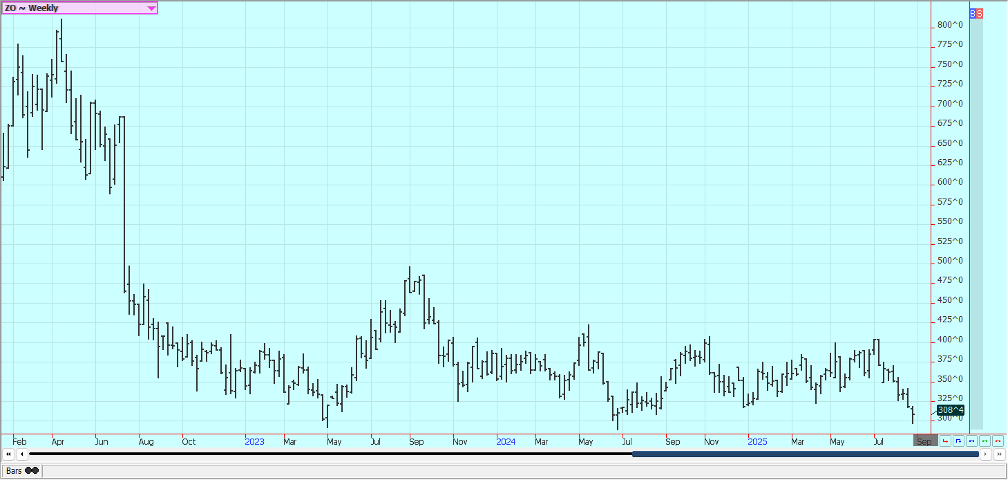This screenshot has width=1008, height=480.
Task: Click the highlighted Sep label on time axis
Action: 925,441
